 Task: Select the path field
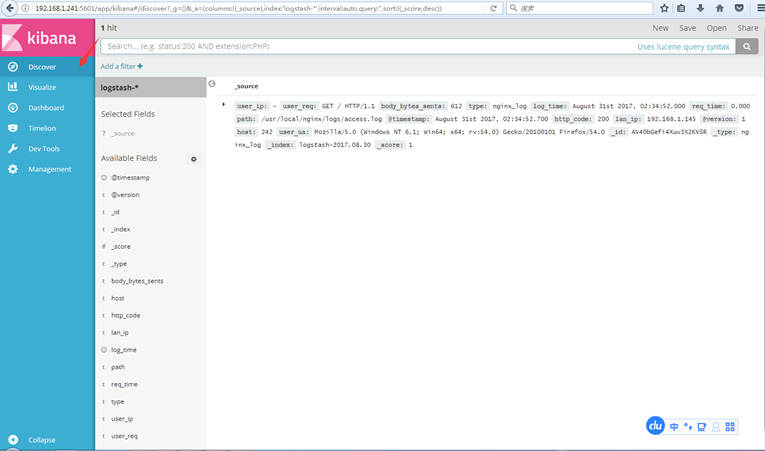118,367
